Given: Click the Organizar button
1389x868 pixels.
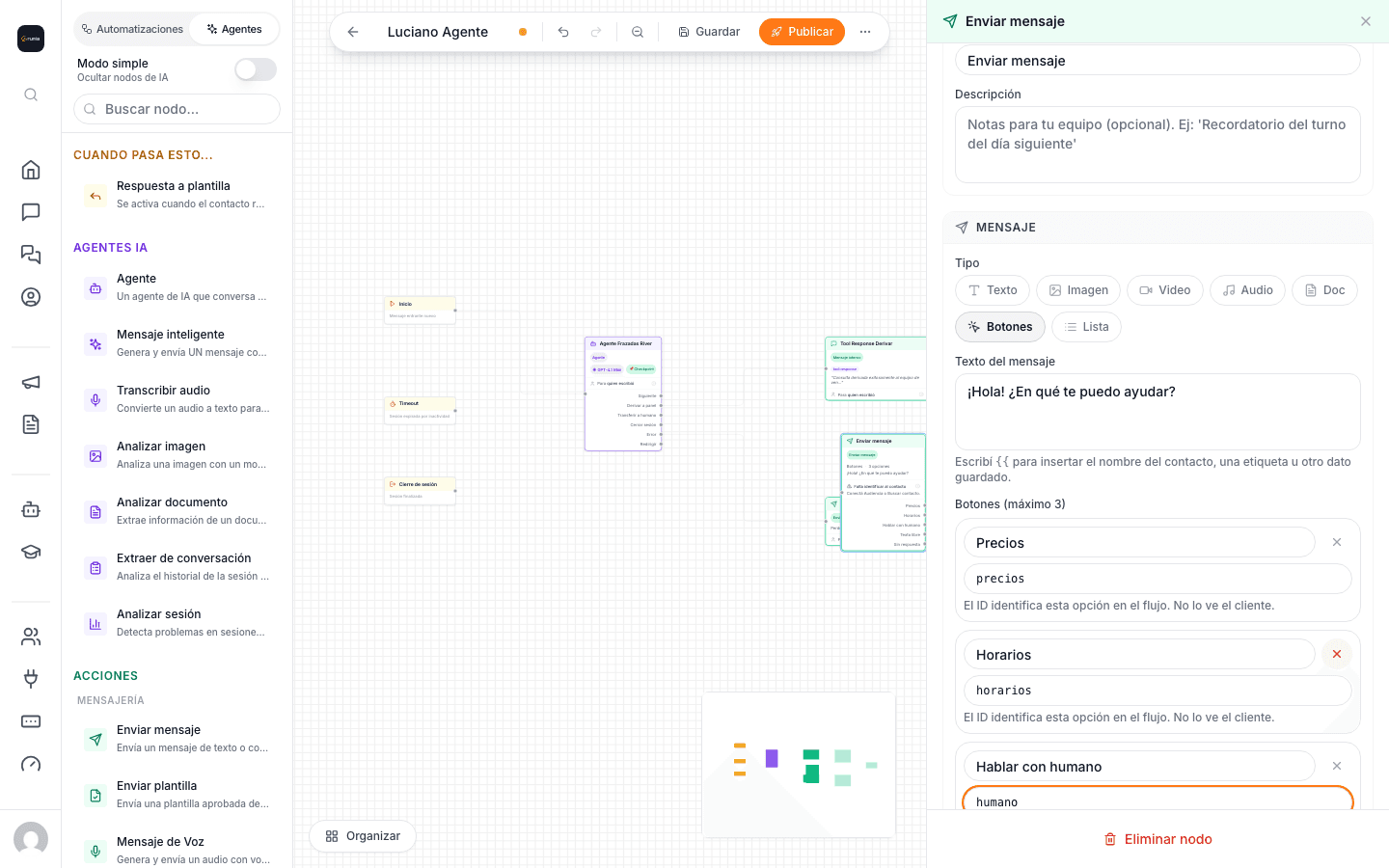Looking at the screenshot, I should click(363, 836).
